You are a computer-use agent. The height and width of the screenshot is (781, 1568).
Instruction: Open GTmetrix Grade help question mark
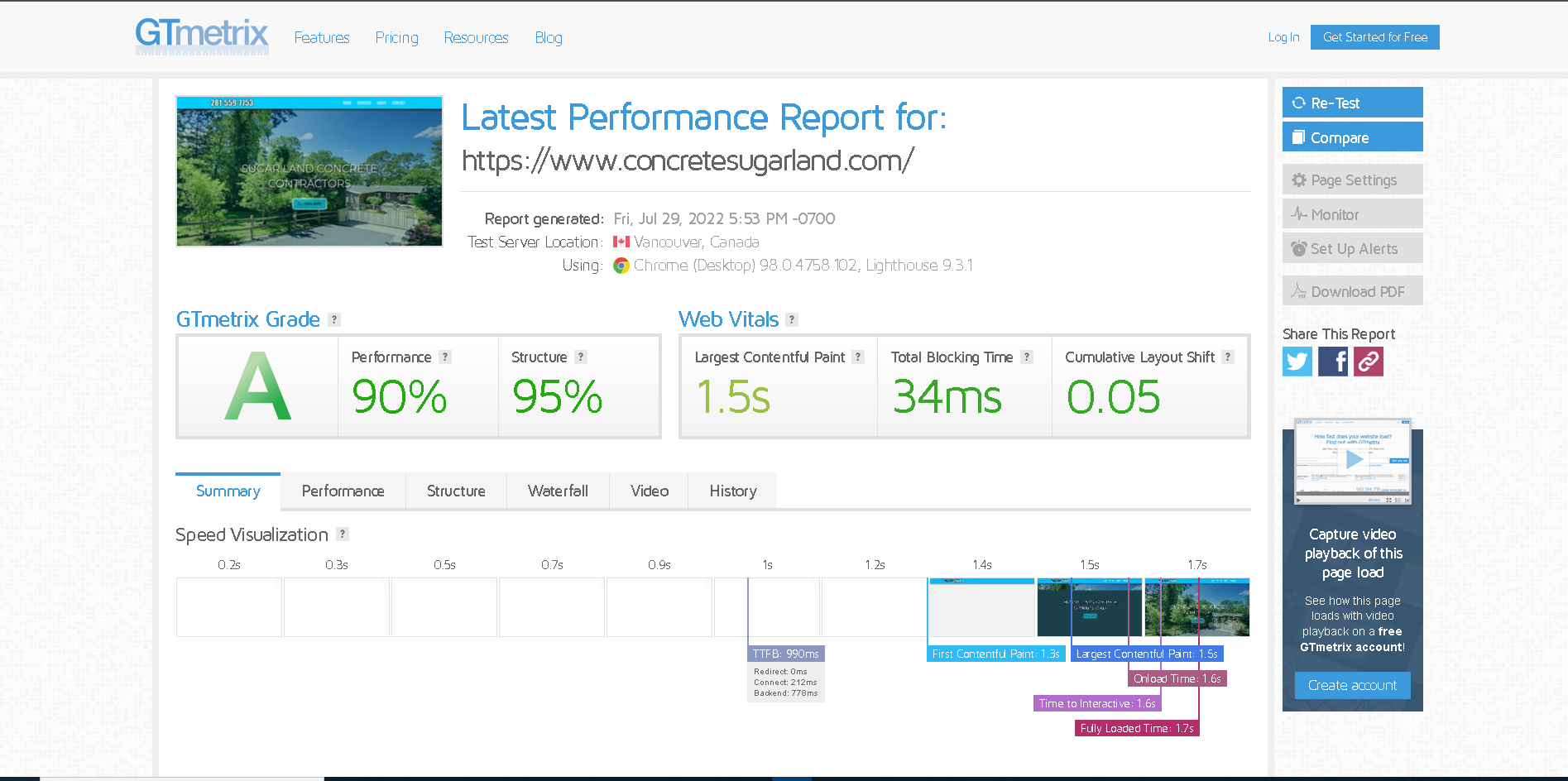(x=334, y=319)
